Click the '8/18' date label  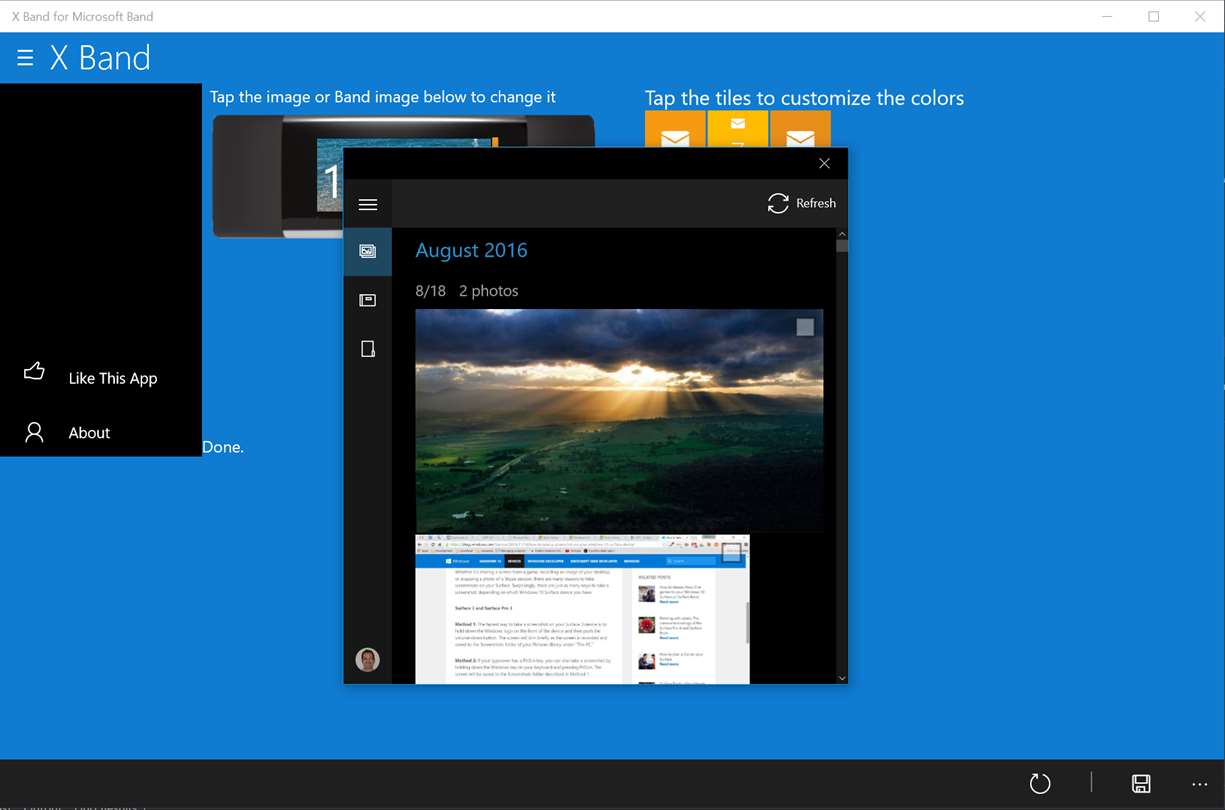pyautogui.click(x=430, y=291)
